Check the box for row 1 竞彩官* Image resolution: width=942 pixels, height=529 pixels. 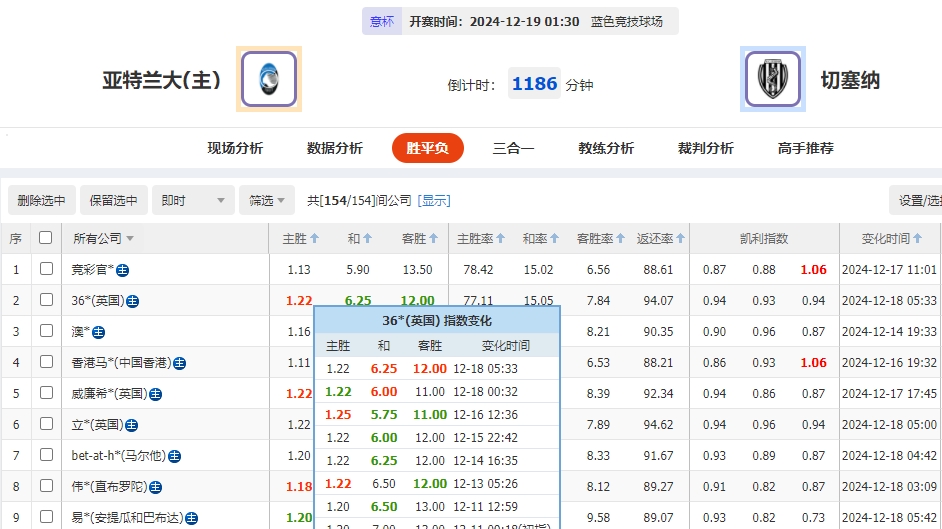click(x=46, y=269)
